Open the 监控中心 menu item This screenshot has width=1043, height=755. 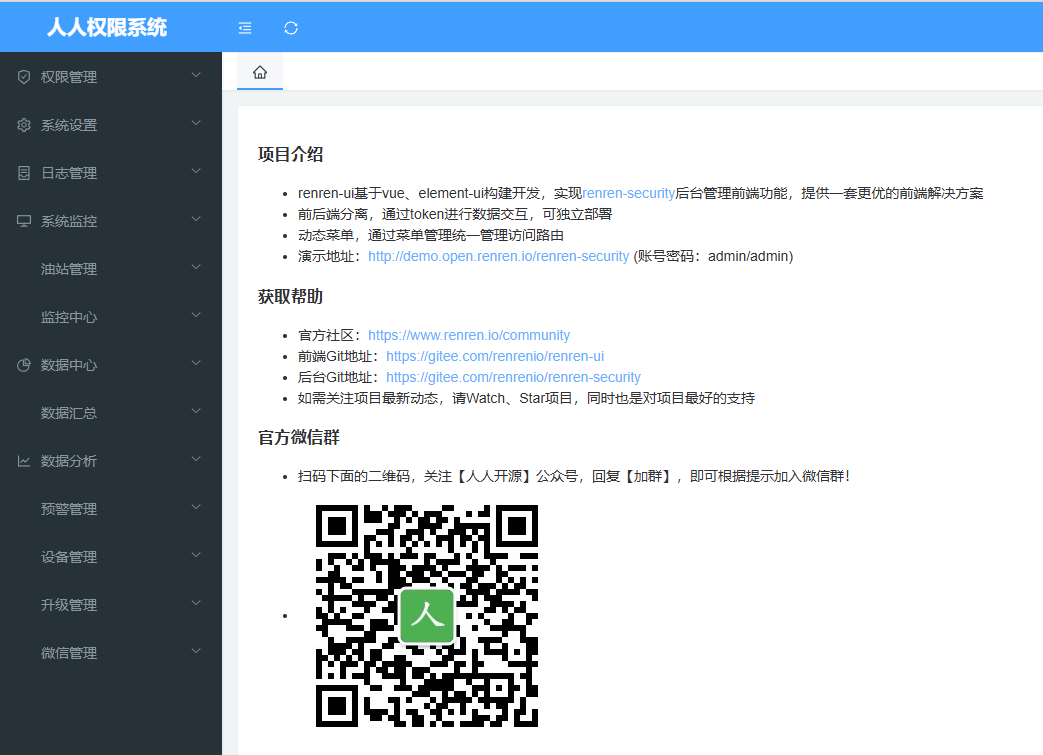110,317
